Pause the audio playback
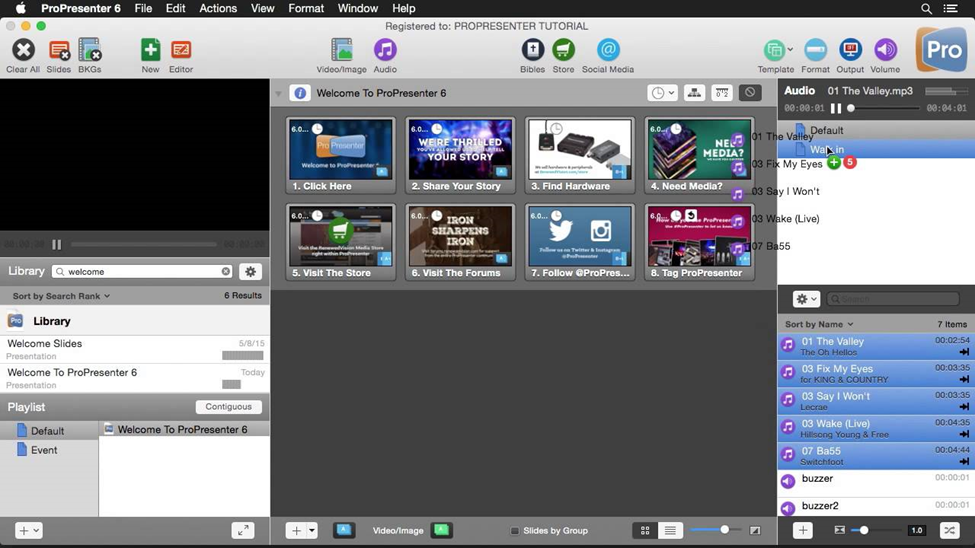 tap(836, 108)
